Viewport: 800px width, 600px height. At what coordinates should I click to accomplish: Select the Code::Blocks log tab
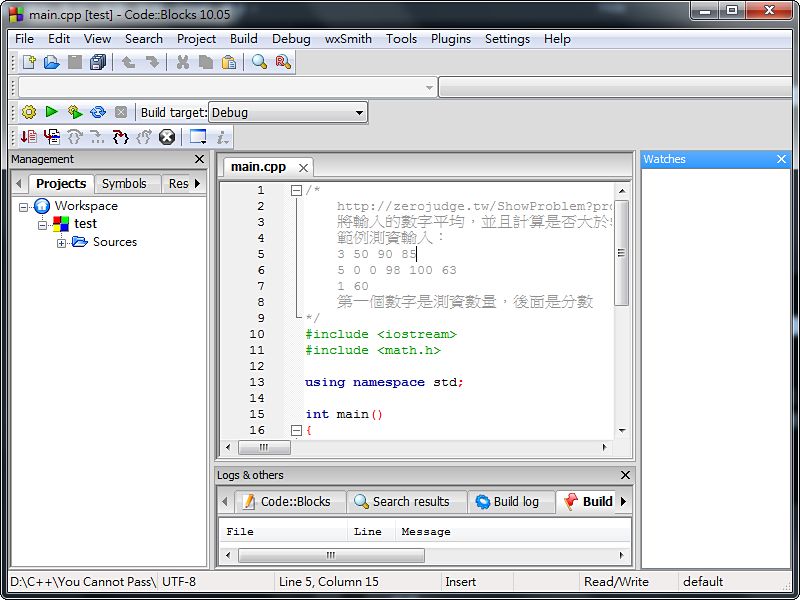[290, 502]
